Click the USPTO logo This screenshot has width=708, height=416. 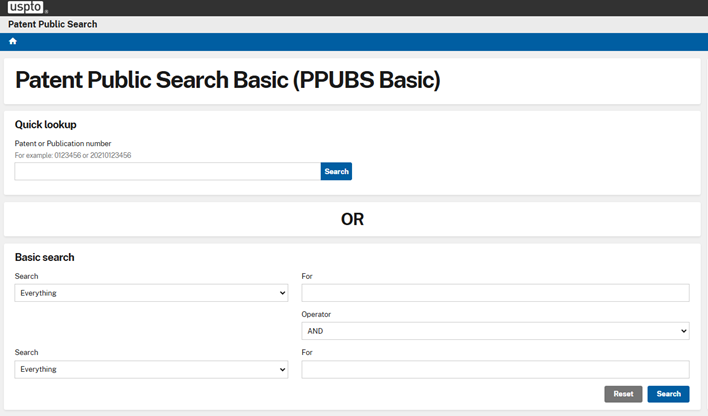(26, 7)
